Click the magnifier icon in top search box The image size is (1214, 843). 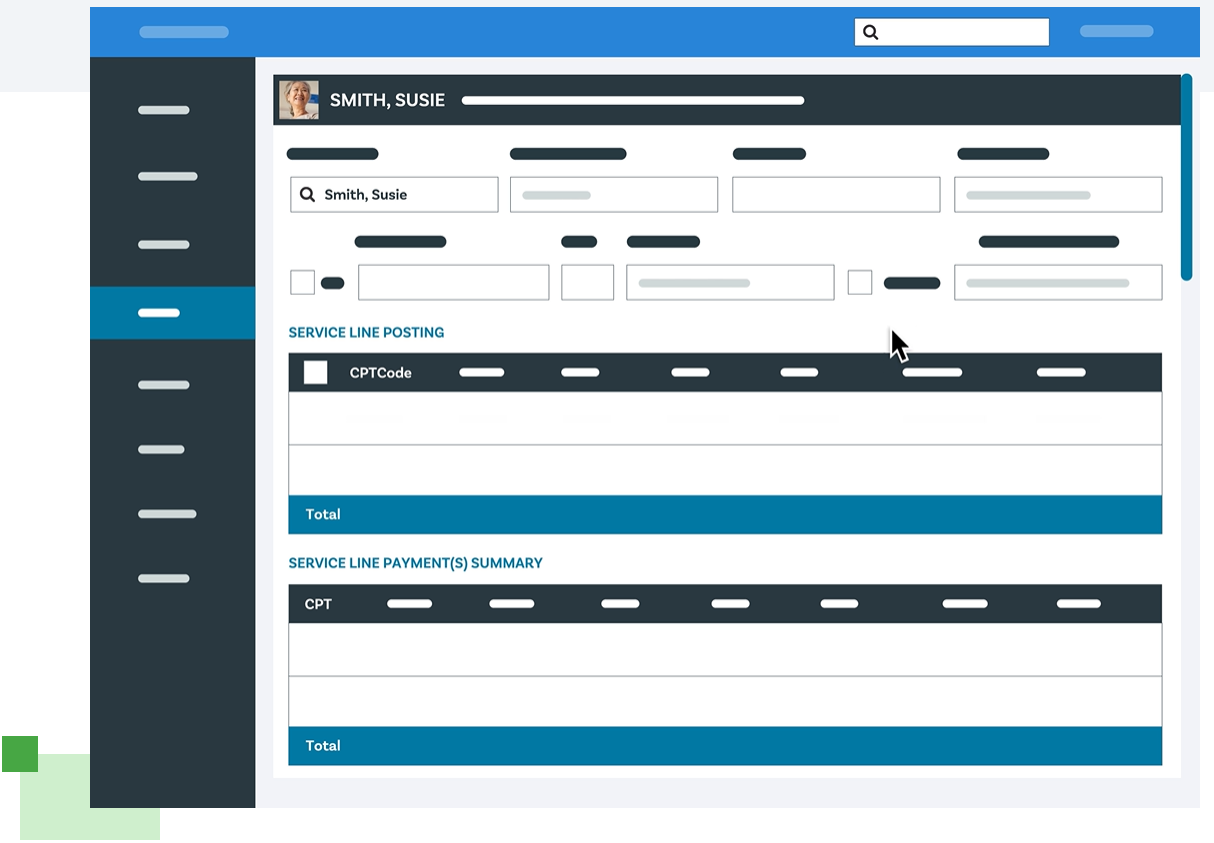tap(870, 32)
